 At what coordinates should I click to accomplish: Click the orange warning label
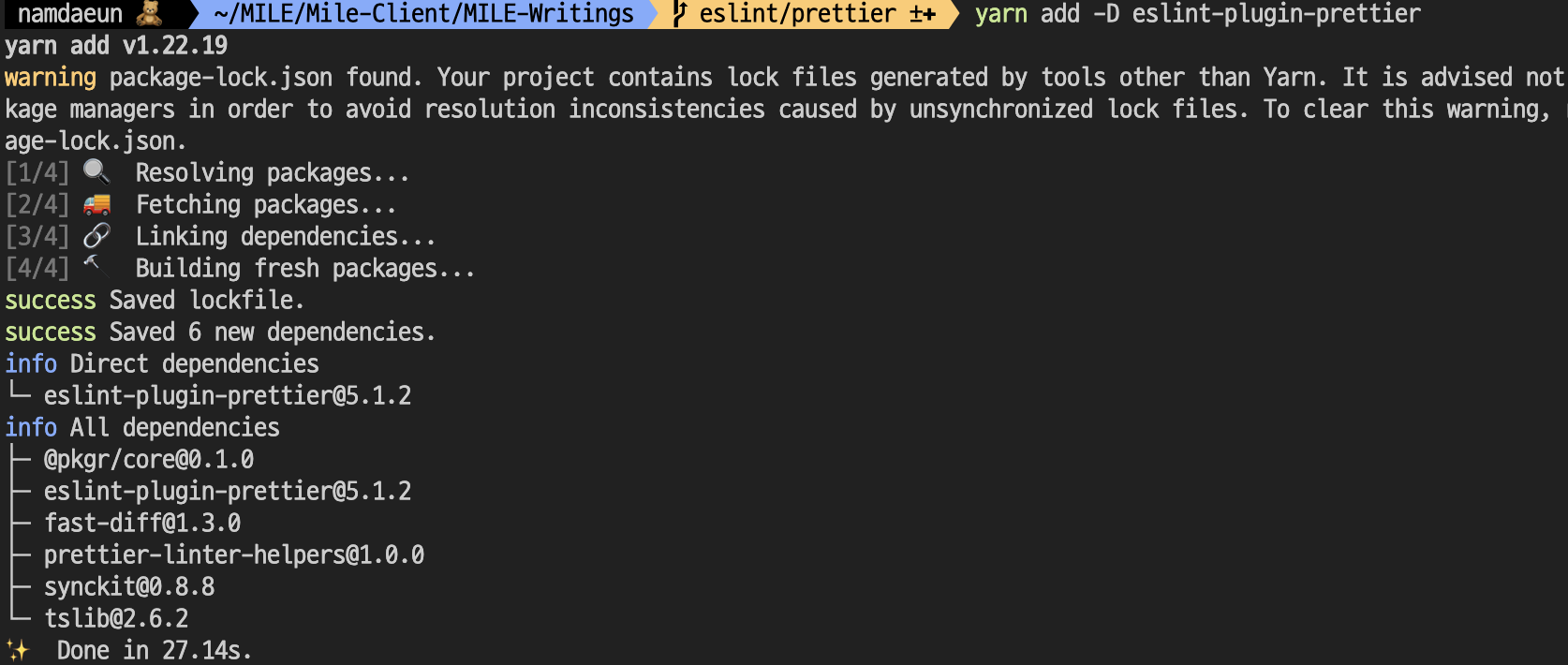point(51,78)
